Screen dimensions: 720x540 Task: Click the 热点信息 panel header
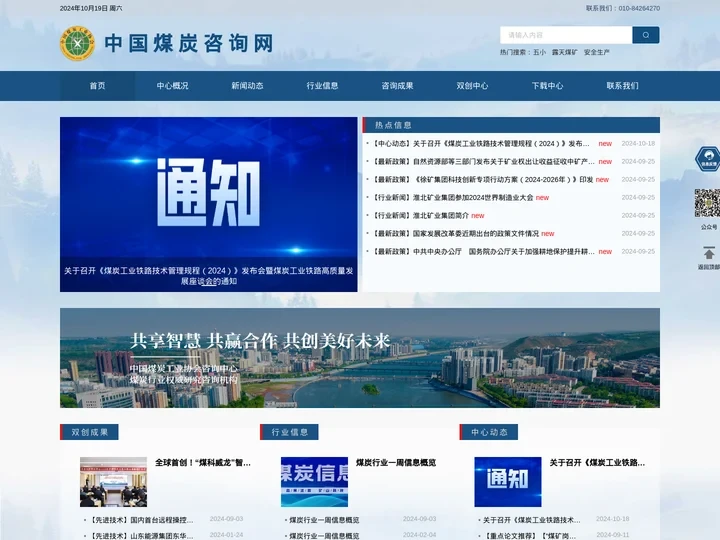tap(511, 125)
